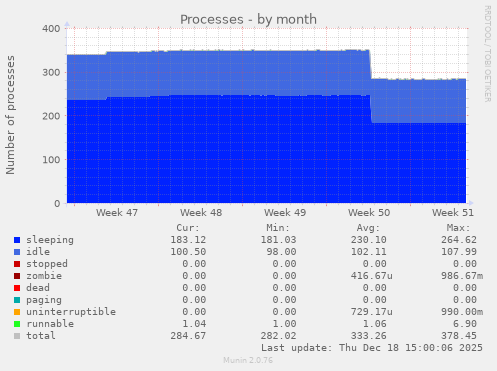Click idle maximum value 107.99
Screen dimensions: 497x371
click(x=459, y=252)
